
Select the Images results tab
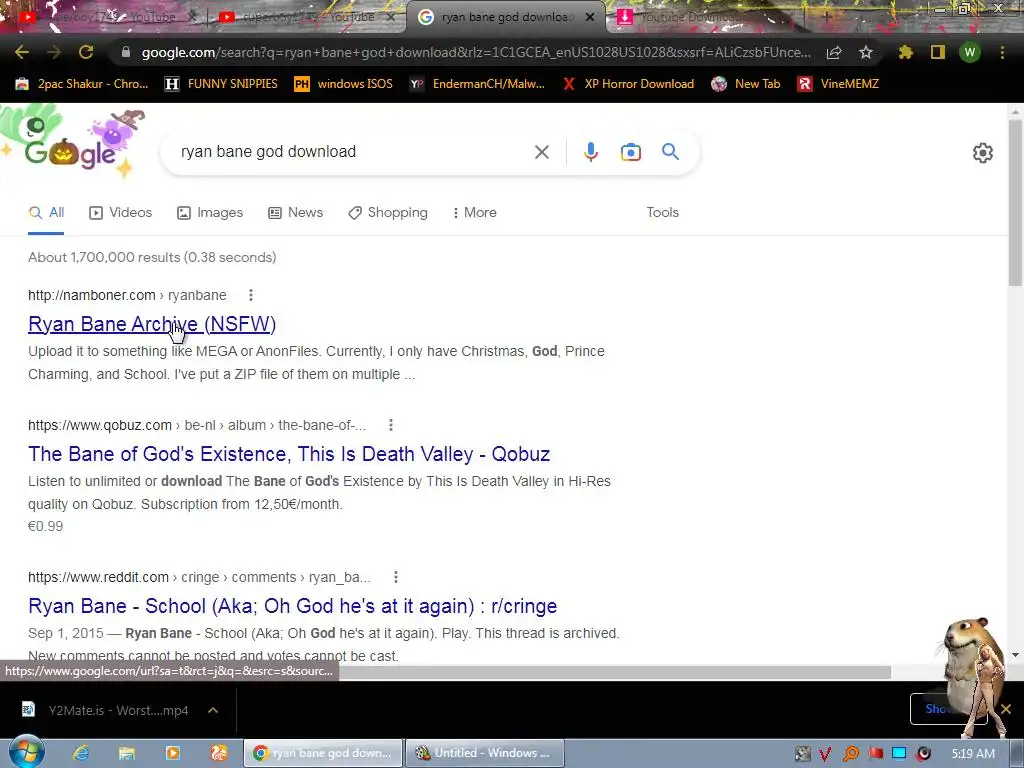coord(210,212)
